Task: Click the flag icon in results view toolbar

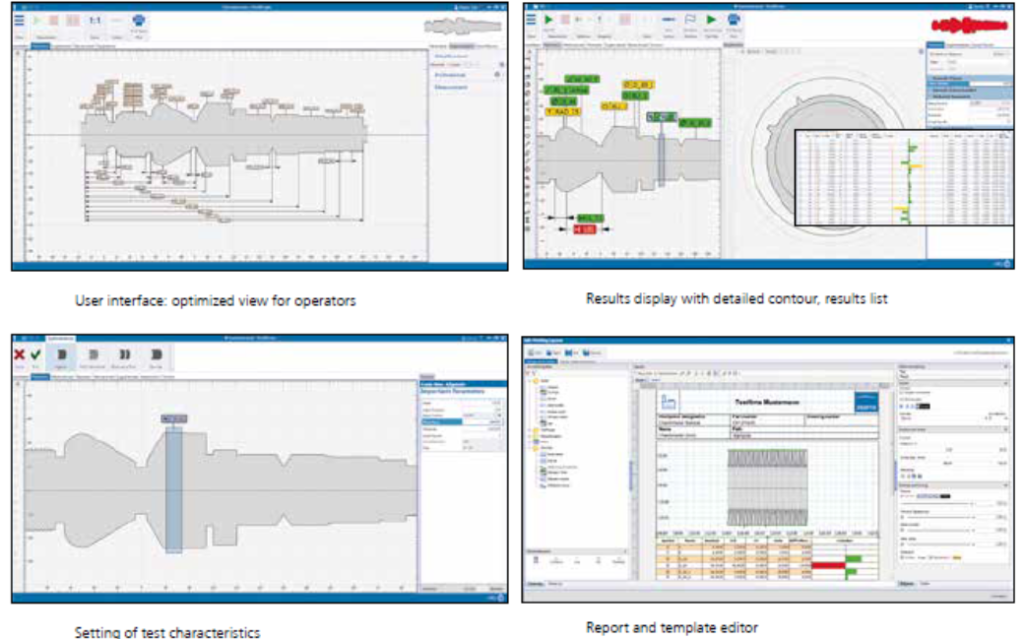Action: [x=690, y=19]
